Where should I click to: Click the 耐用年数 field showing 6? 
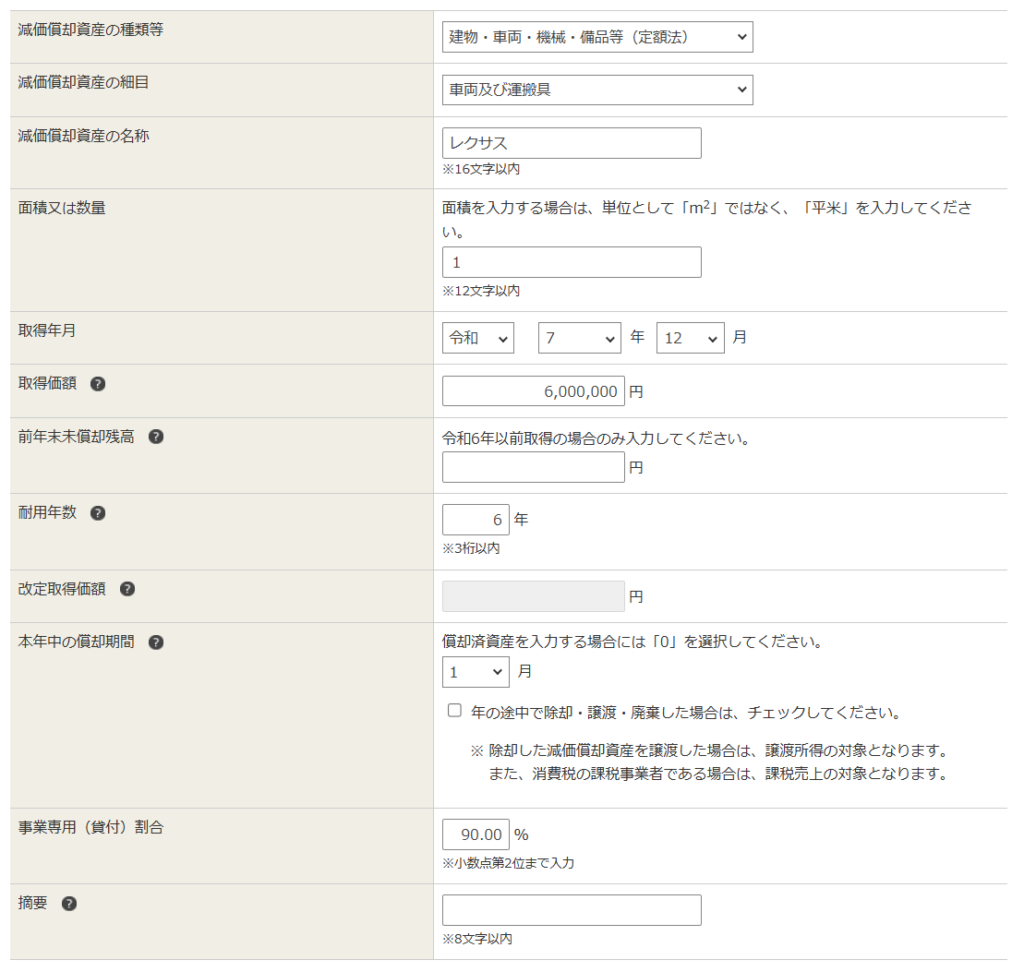click(475, 520)
